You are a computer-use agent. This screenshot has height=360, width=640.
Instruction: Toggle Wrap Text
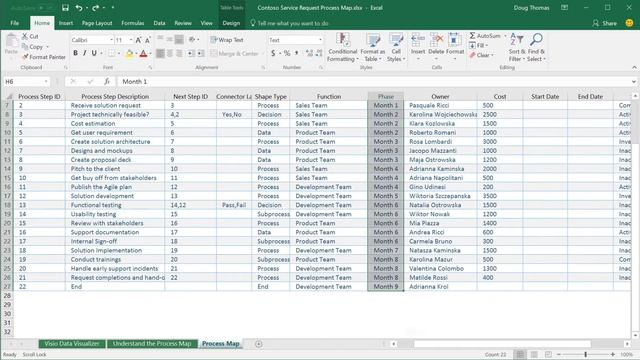tap(227, 40)
